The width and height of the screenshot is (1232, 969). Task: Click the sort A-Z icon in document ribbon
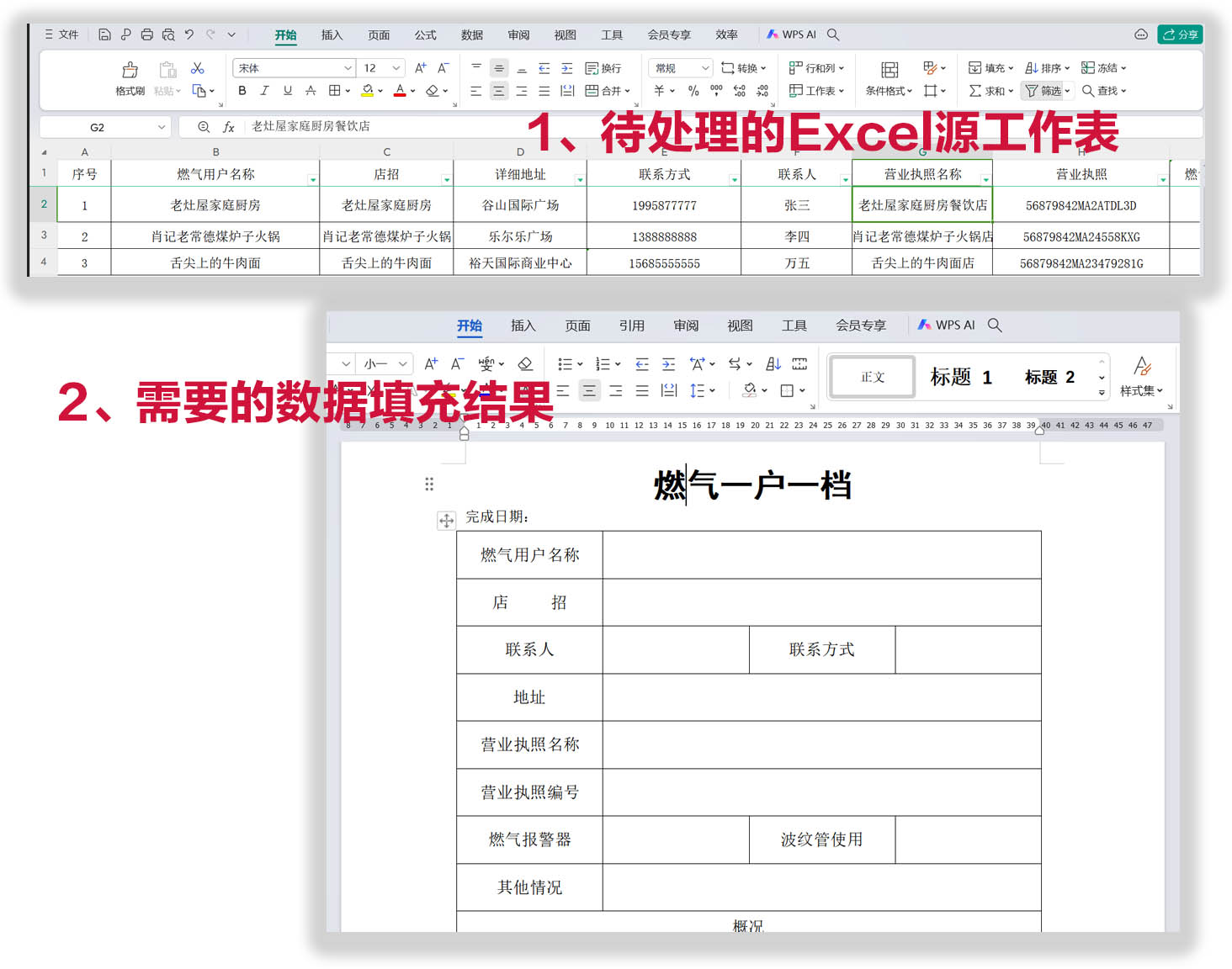(773, 364)
